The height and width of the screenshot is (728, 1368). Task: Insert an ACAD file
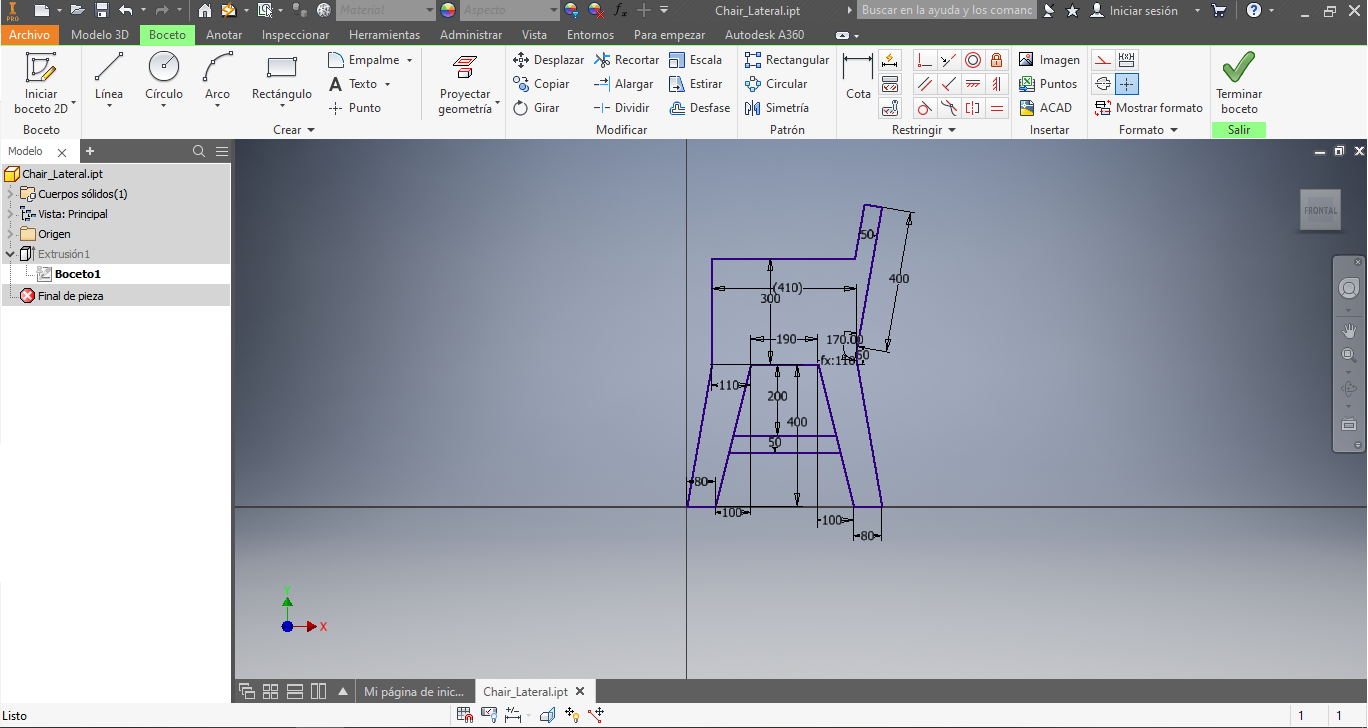[x=1045, y=108]
